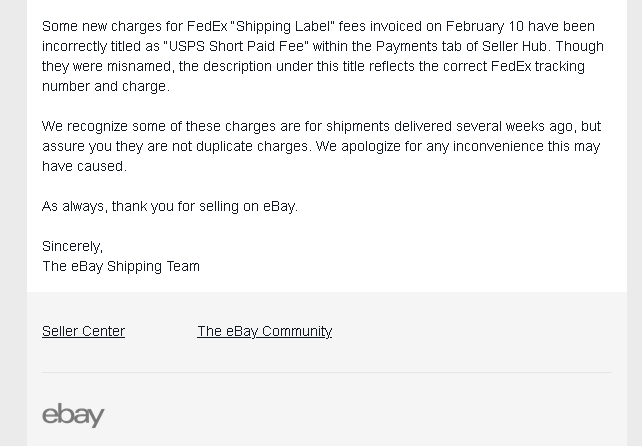The height and width of the screenshot is (446, 642).
Task: Click the horizontal divider line above eBay logo
Action: coord(326,372)
